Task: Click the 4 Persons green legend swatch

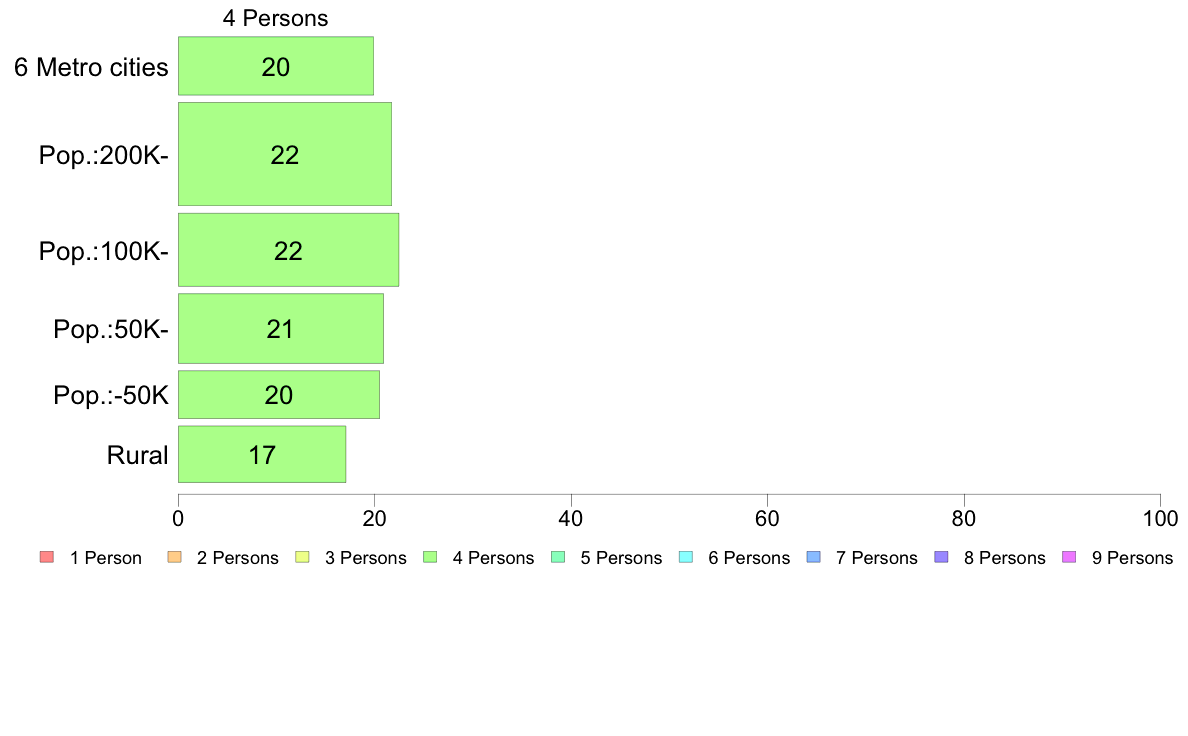Action: tap(430, 557)
